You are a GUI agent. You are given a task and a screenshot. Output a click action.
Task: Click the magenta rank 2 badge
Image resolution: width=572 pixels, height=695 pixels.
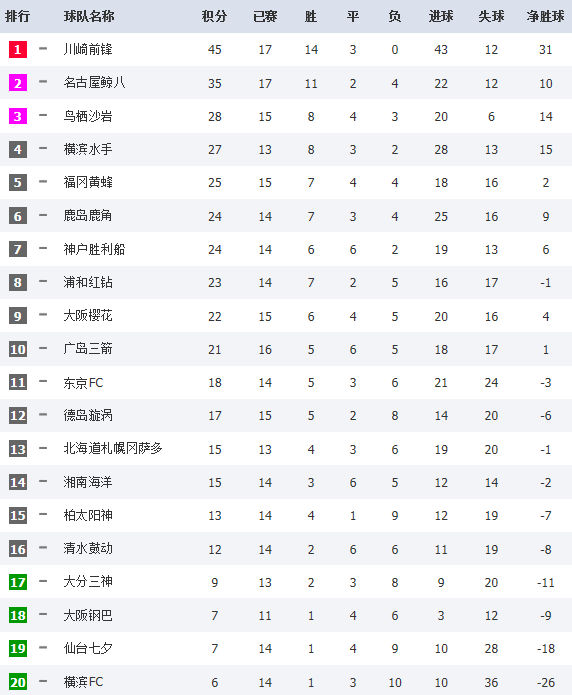(x=18, y=83)
